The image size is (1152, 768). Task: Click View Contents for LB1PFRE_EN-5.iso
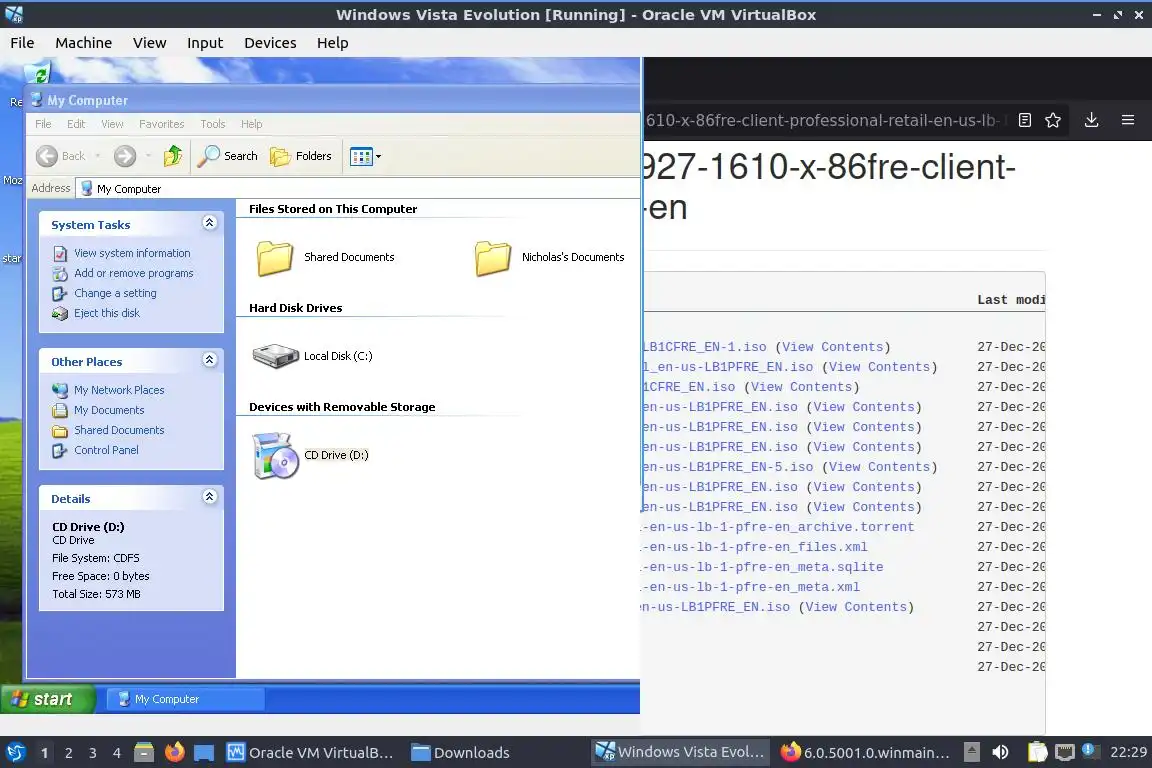[x=879, y=467]
